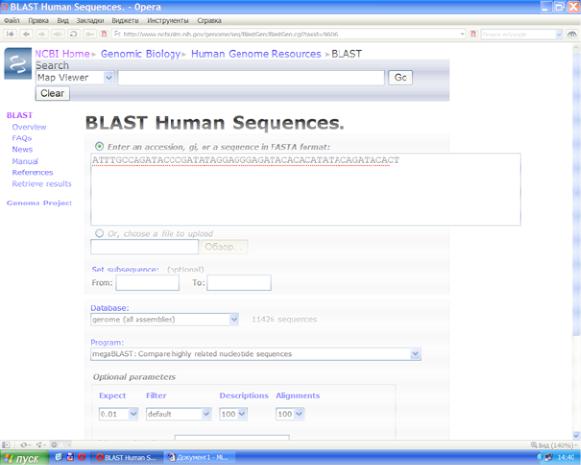Open the Genome Project sidebar link

(39, 203)
